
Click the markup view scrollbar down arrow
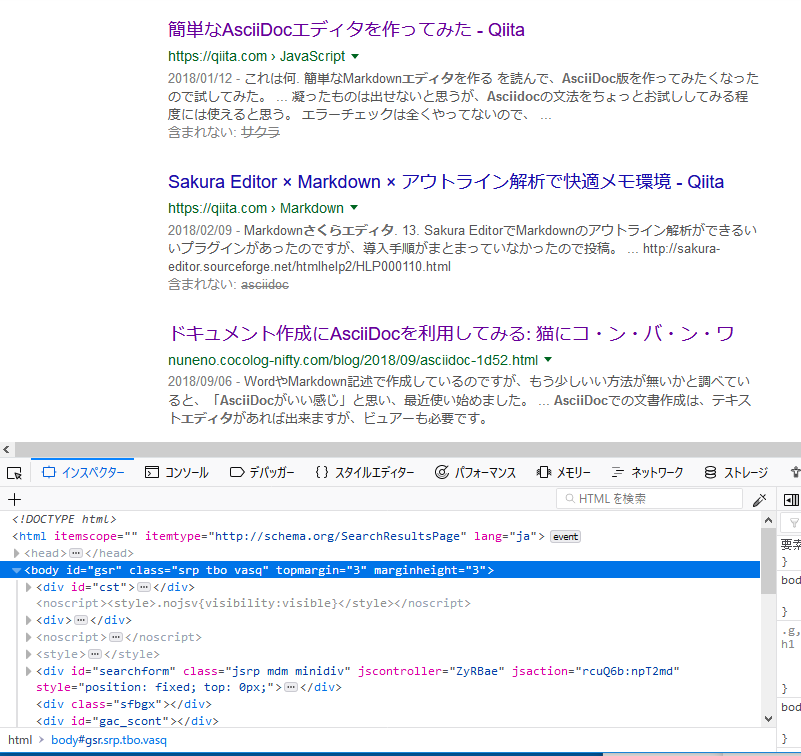coord(768,718)
